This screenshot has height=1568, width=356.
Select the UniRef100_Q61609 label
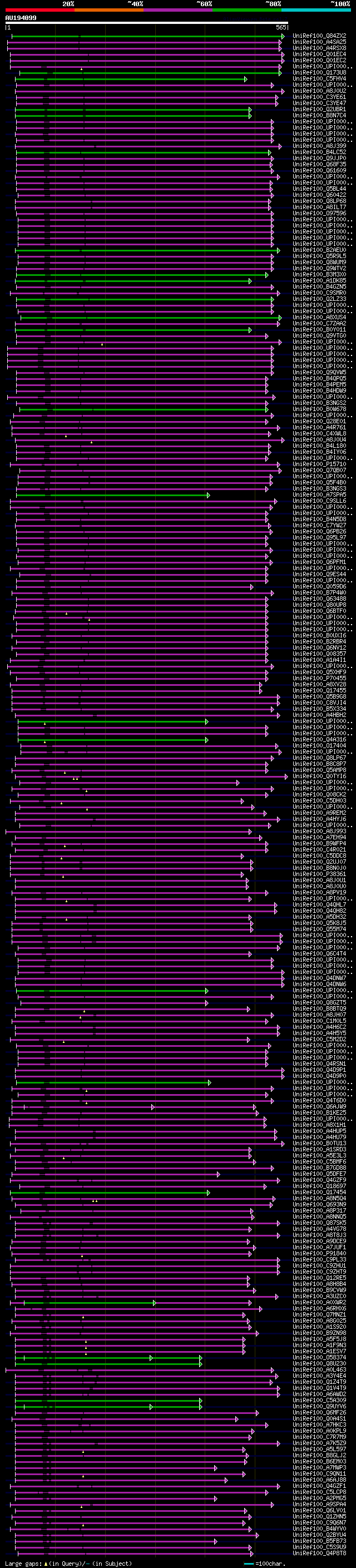(319, 170)
